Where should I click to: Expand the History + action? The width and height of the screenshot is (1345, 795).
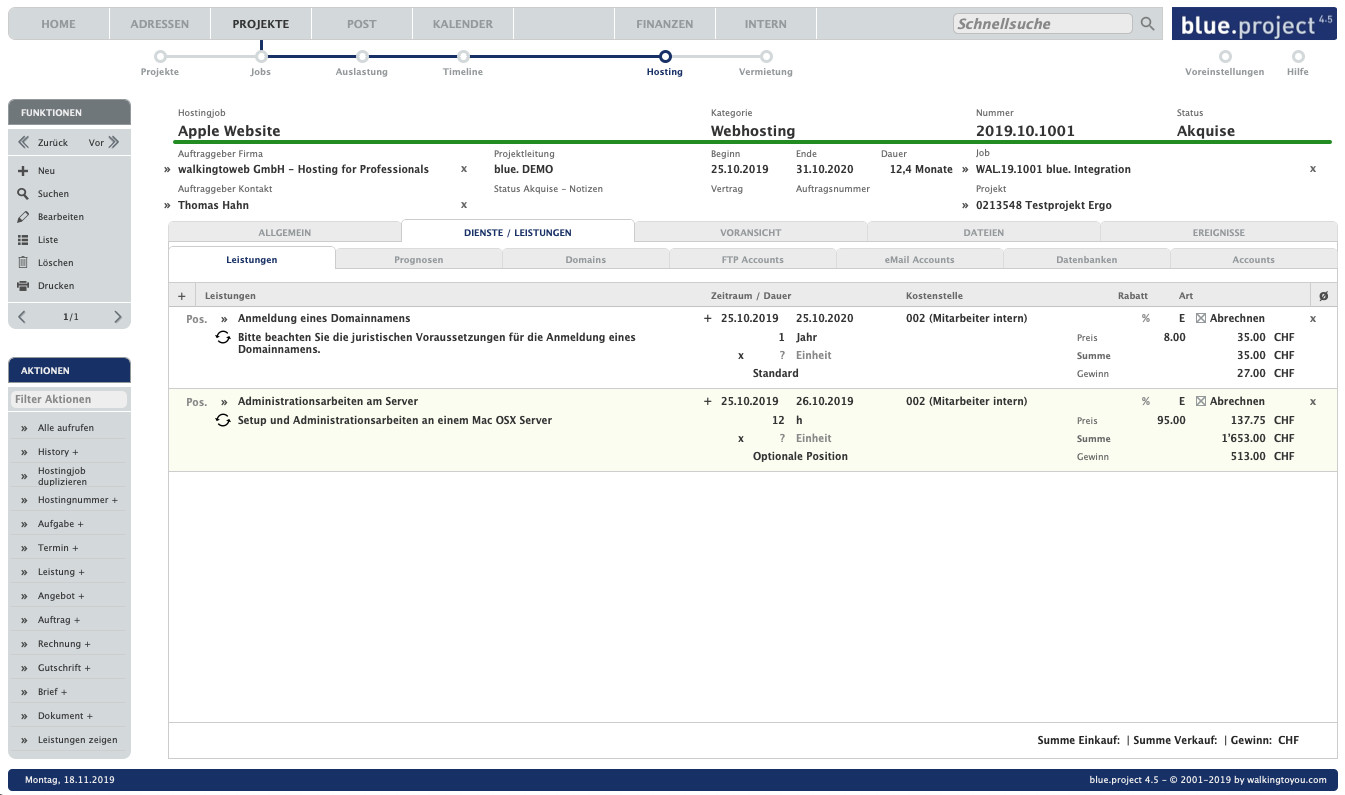pos(58,452)
